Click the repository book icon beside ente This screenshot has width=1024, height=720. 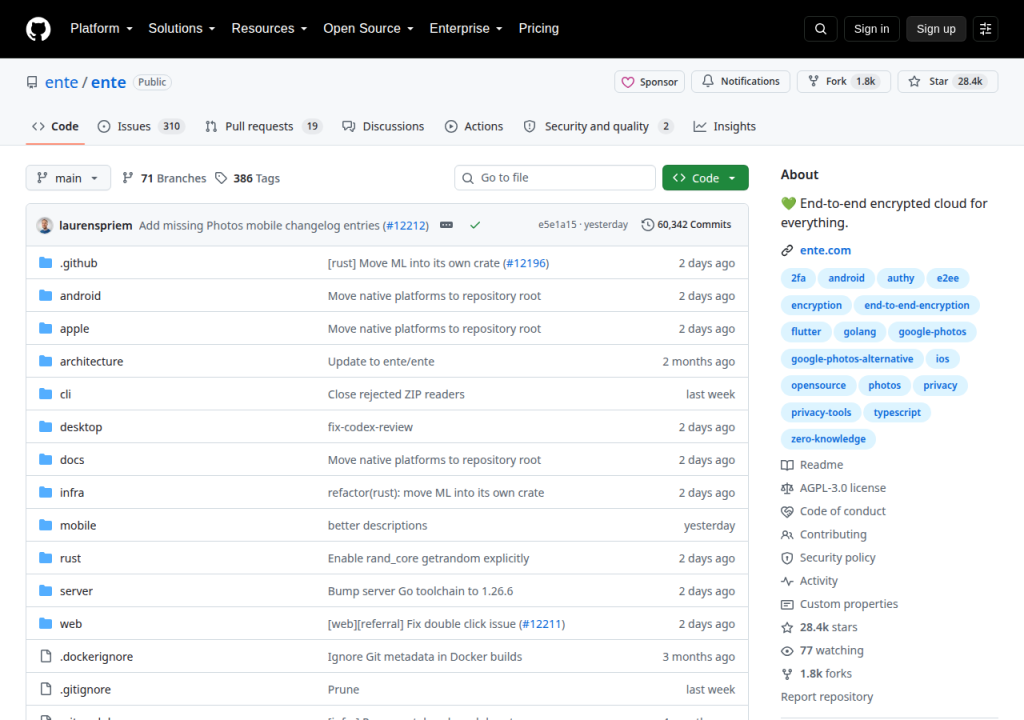[x=32, y=82]
